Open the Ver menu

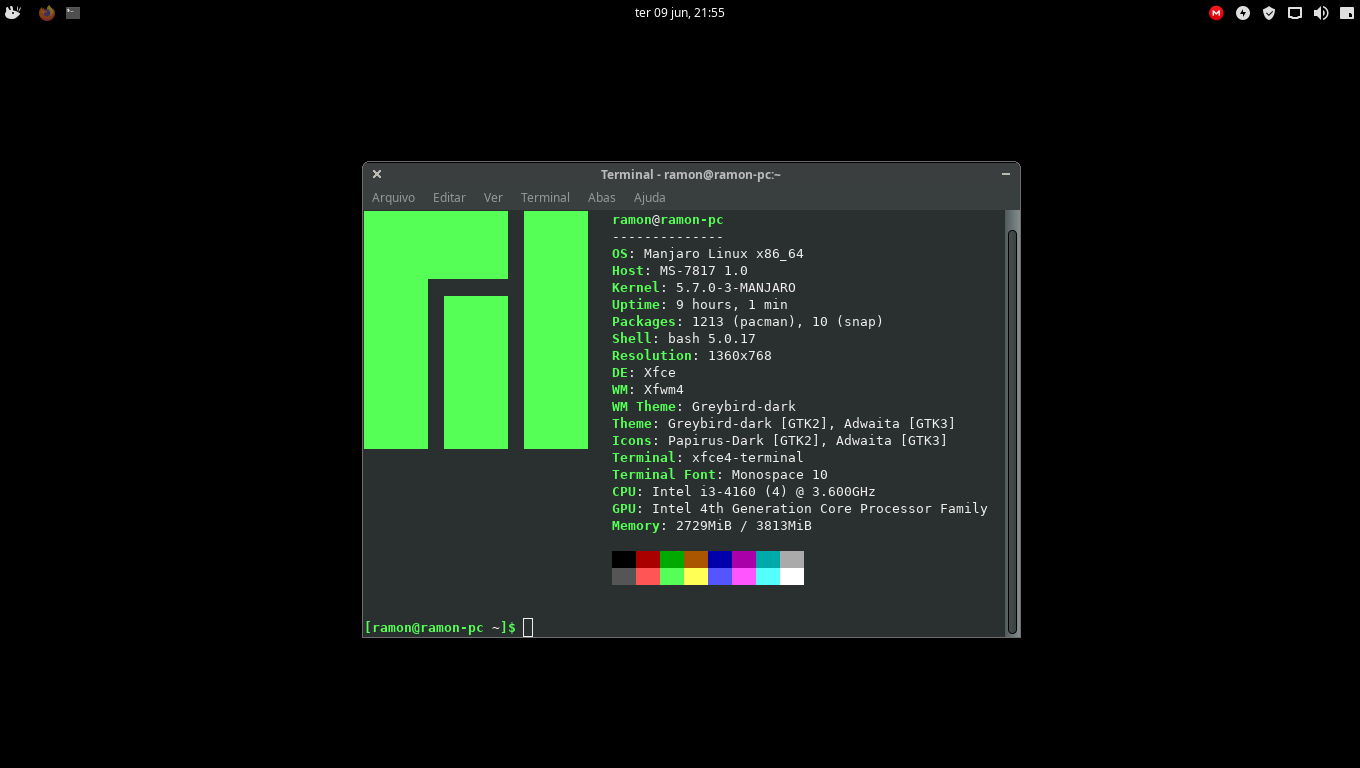pyautogui.click(x=493, y=198)
